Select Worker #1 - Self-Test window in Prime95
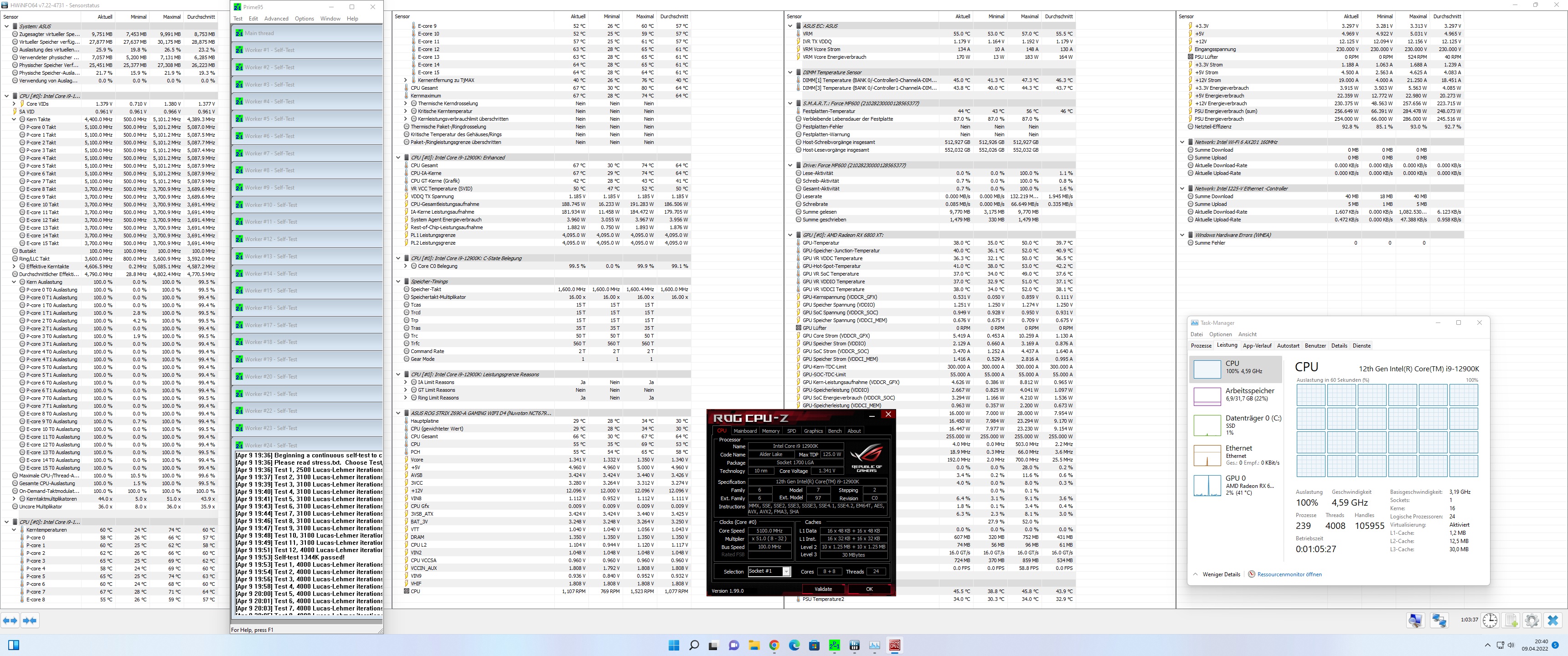 (x=307, y=50)
